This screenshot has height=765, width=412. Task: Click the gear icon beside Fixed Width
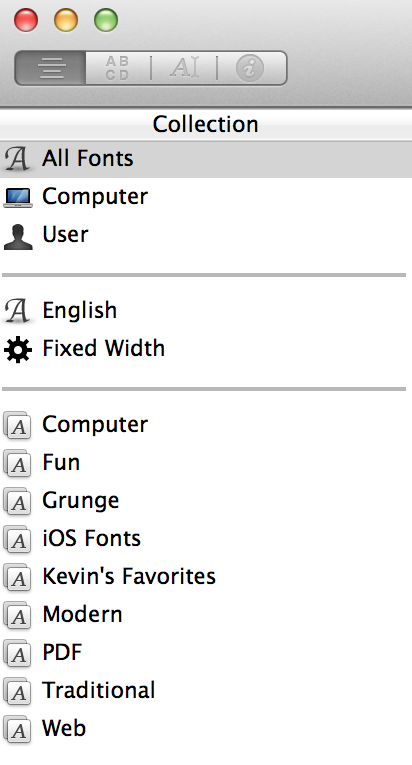18,350
